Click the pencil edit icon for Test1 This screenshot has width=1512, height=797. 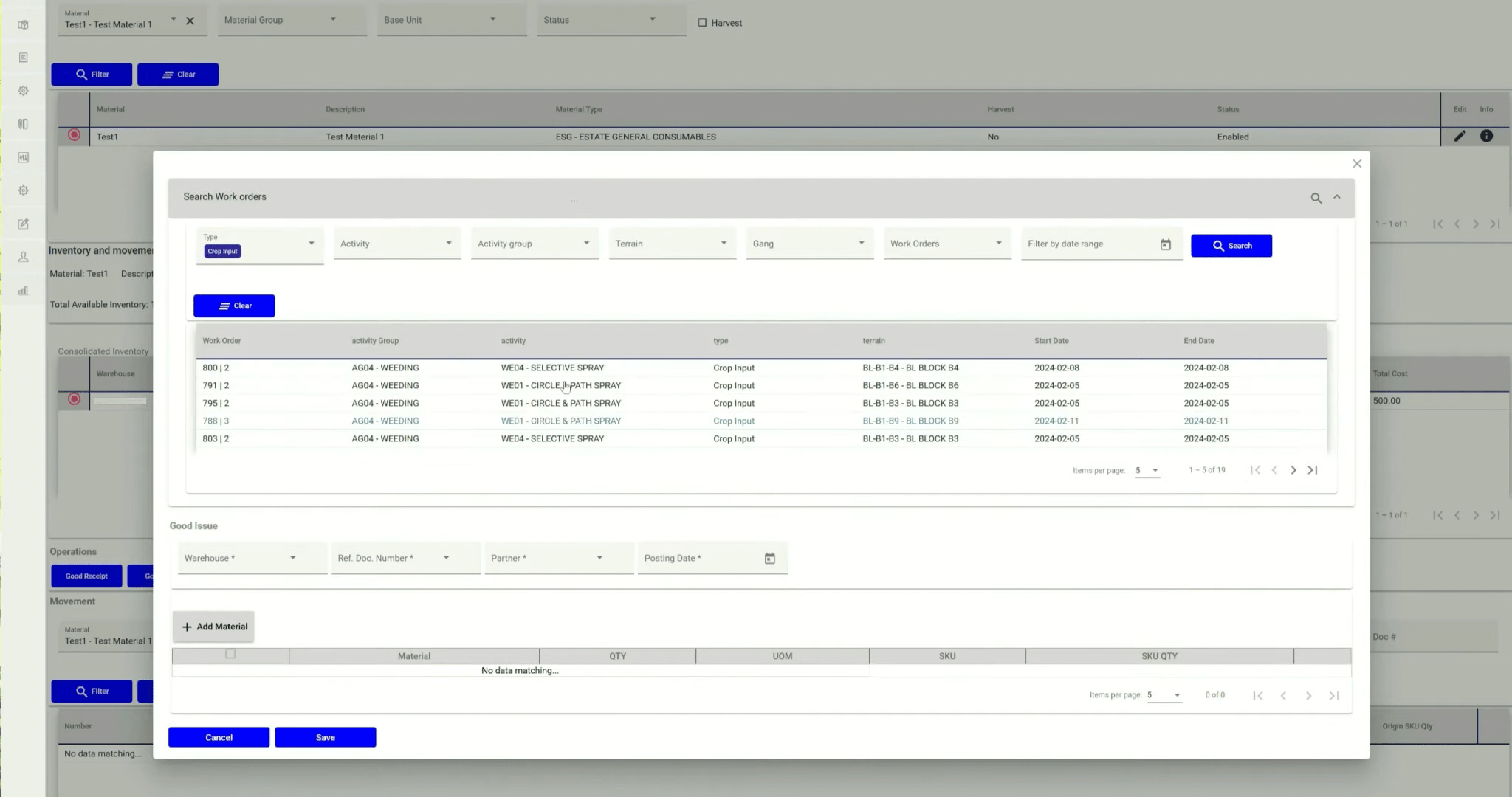(x=1460, y=136)
